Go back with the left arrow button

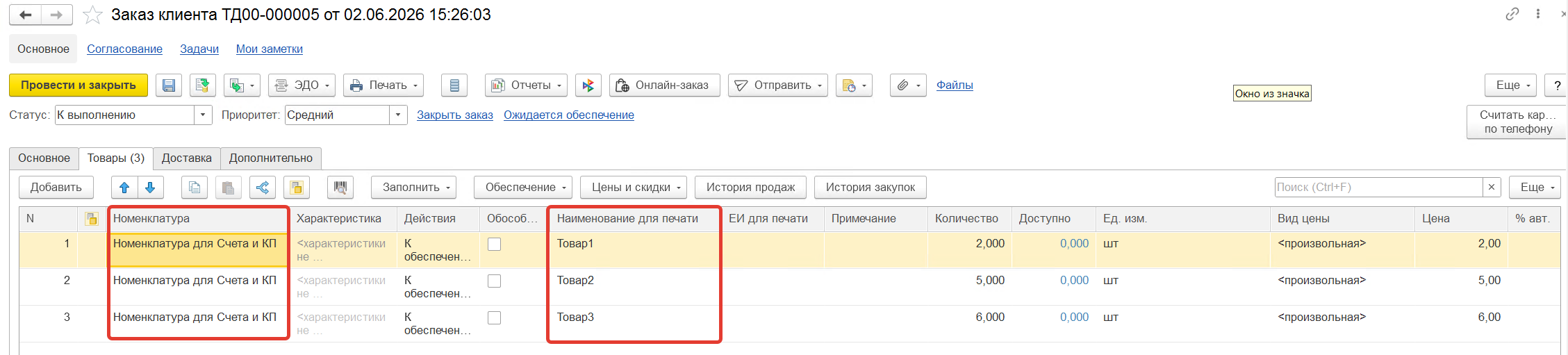pyautogui.click(x=26, y=15)
